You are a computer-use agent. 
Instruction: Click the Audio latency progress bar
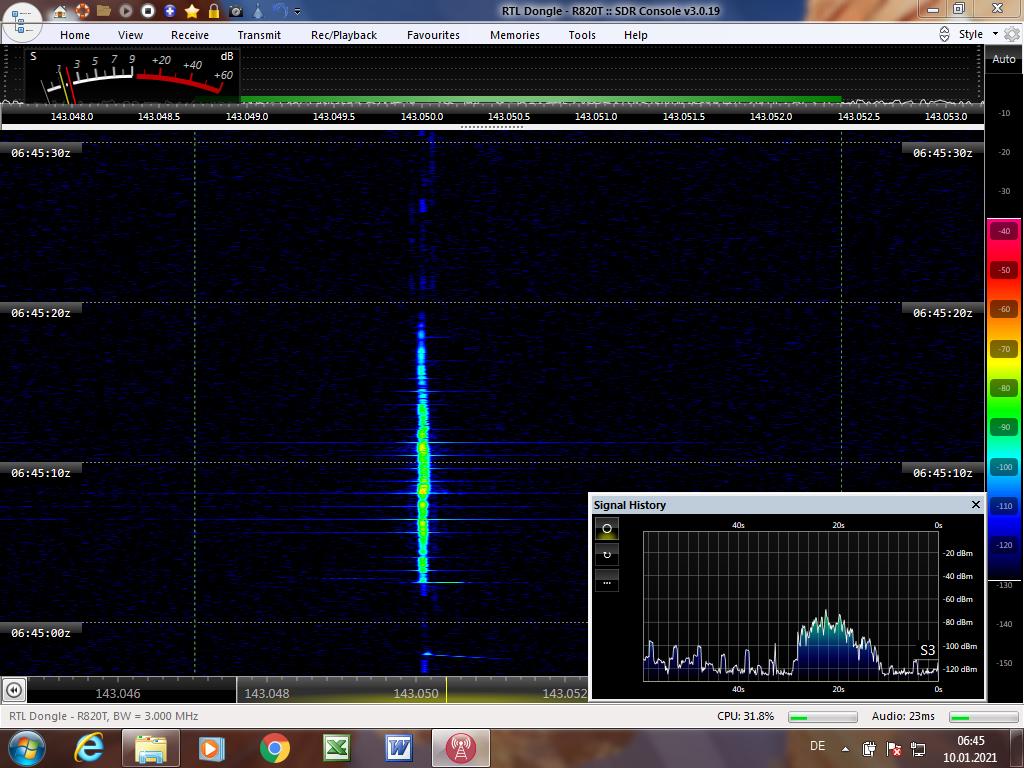pos(984,716)
